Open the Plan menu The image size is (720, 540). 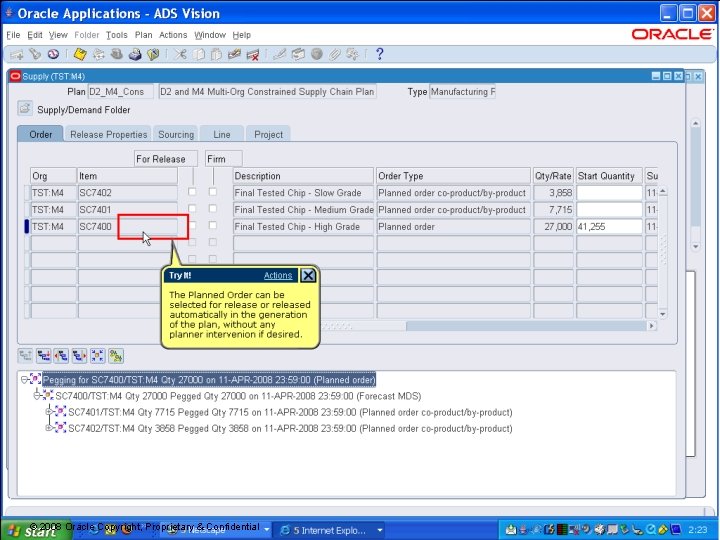pyautogui.click(x=143, y=35)
